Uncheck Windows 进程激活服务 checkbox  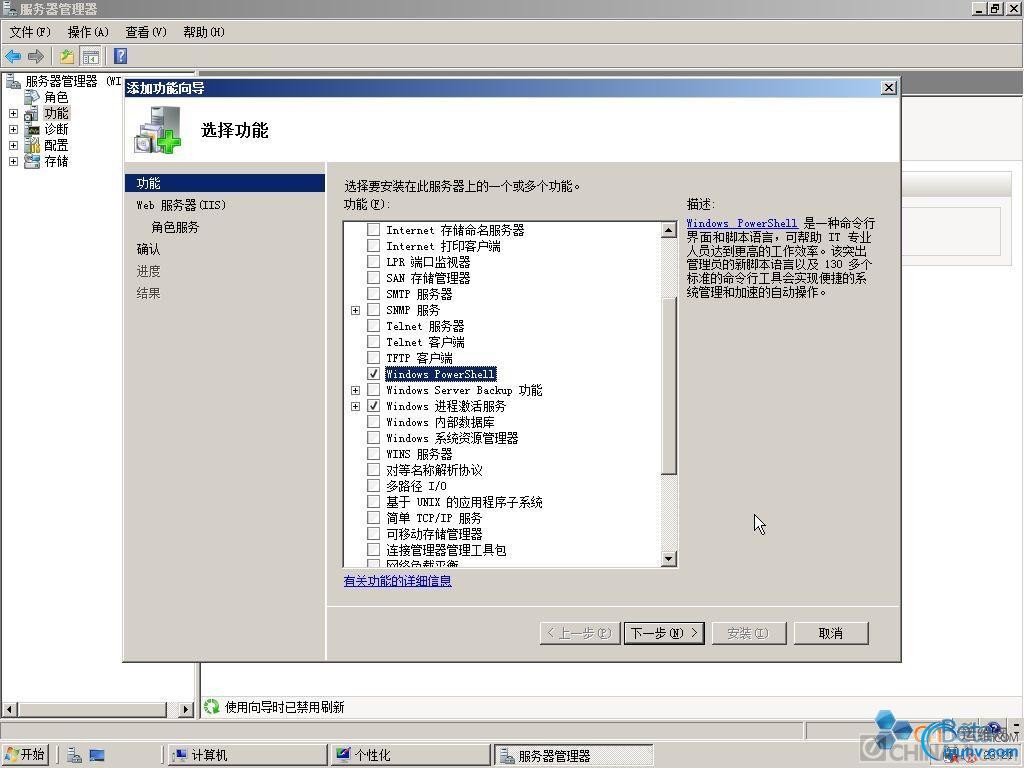[374, 406]
